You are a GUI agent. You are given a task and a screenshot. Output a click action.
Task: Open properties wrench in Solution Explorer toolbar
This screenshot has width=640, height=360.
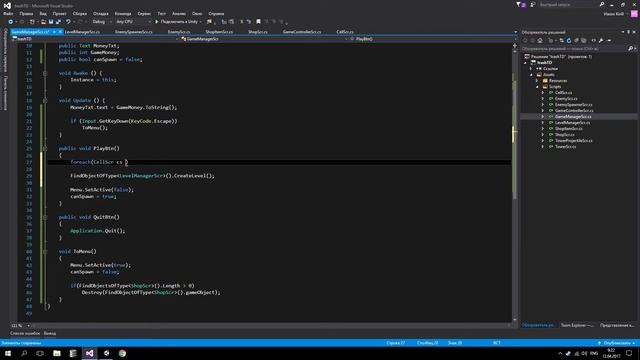pos(601,40)
